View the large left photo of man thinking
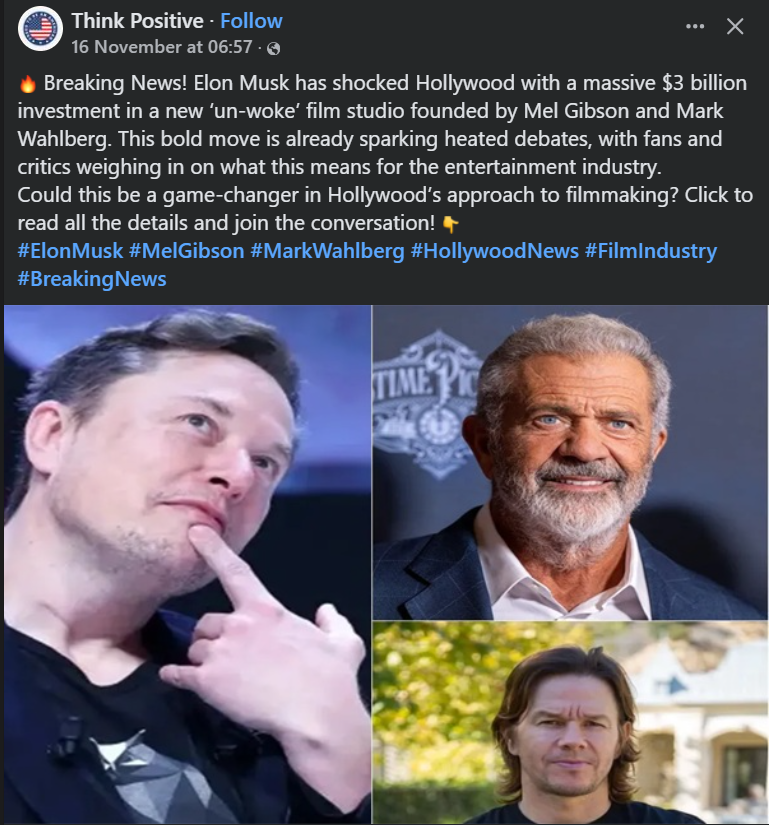The height and width of the screenshot is (825, 769). pyautogui.click(x=187, y=565)
